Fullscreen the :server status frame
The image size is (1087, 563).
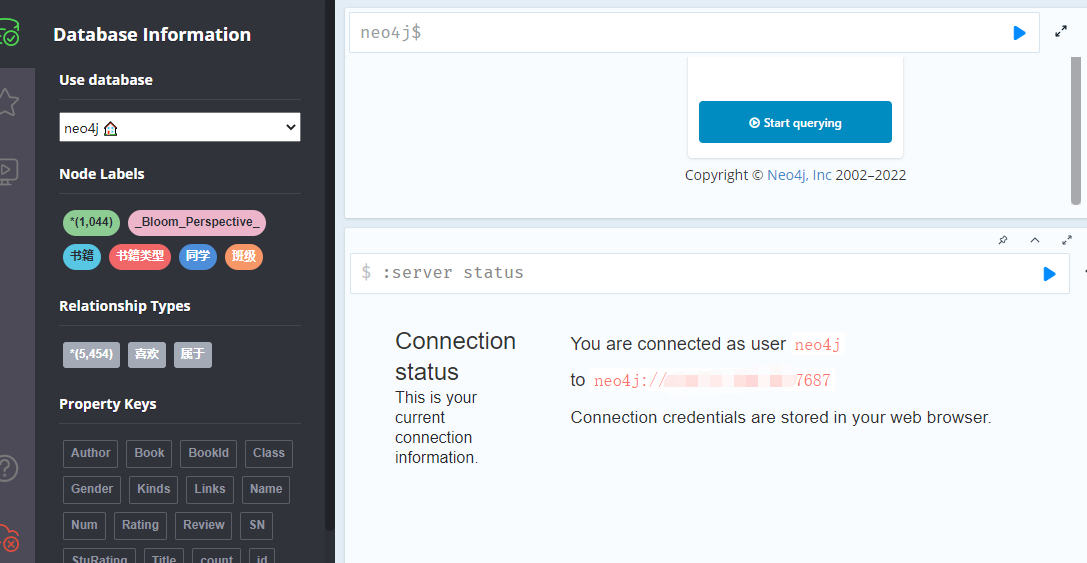1066,240
